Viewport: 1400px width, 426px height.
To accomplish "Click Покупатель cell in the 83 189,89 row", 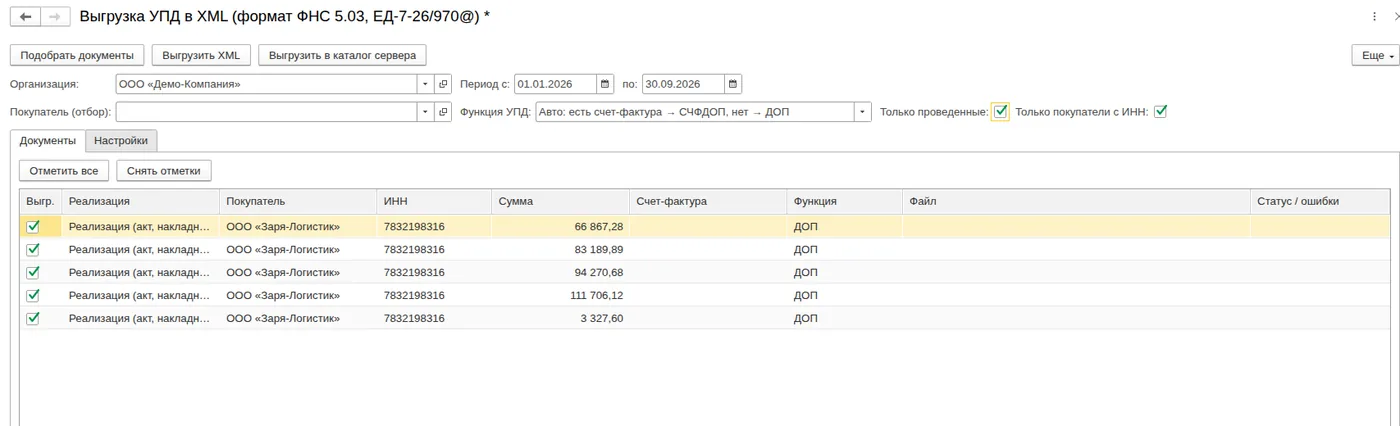I will (x=298, y=249).
